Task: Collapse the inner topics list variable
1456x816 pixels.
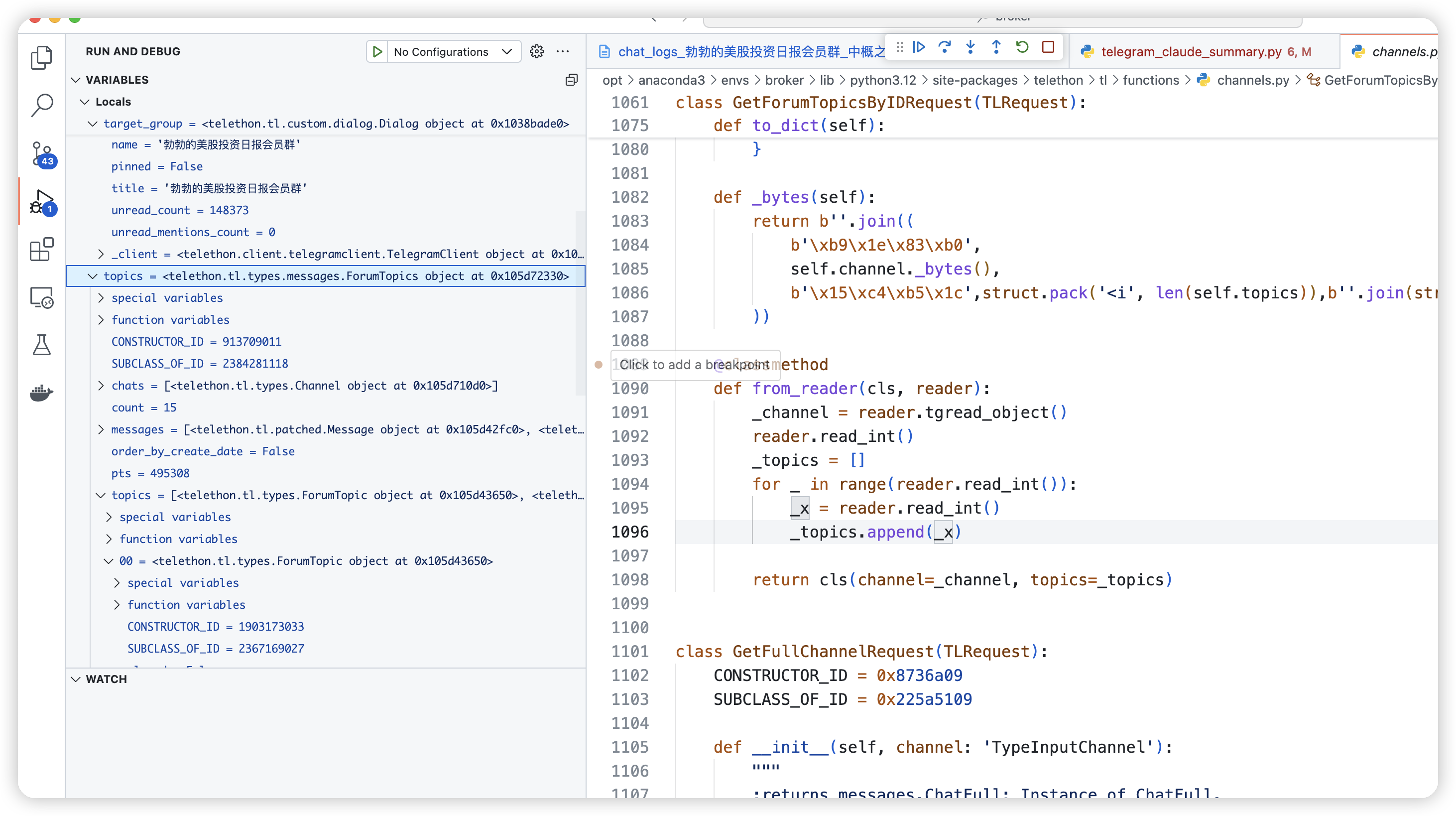Action: pyautogui.click(x=101, y=495)
